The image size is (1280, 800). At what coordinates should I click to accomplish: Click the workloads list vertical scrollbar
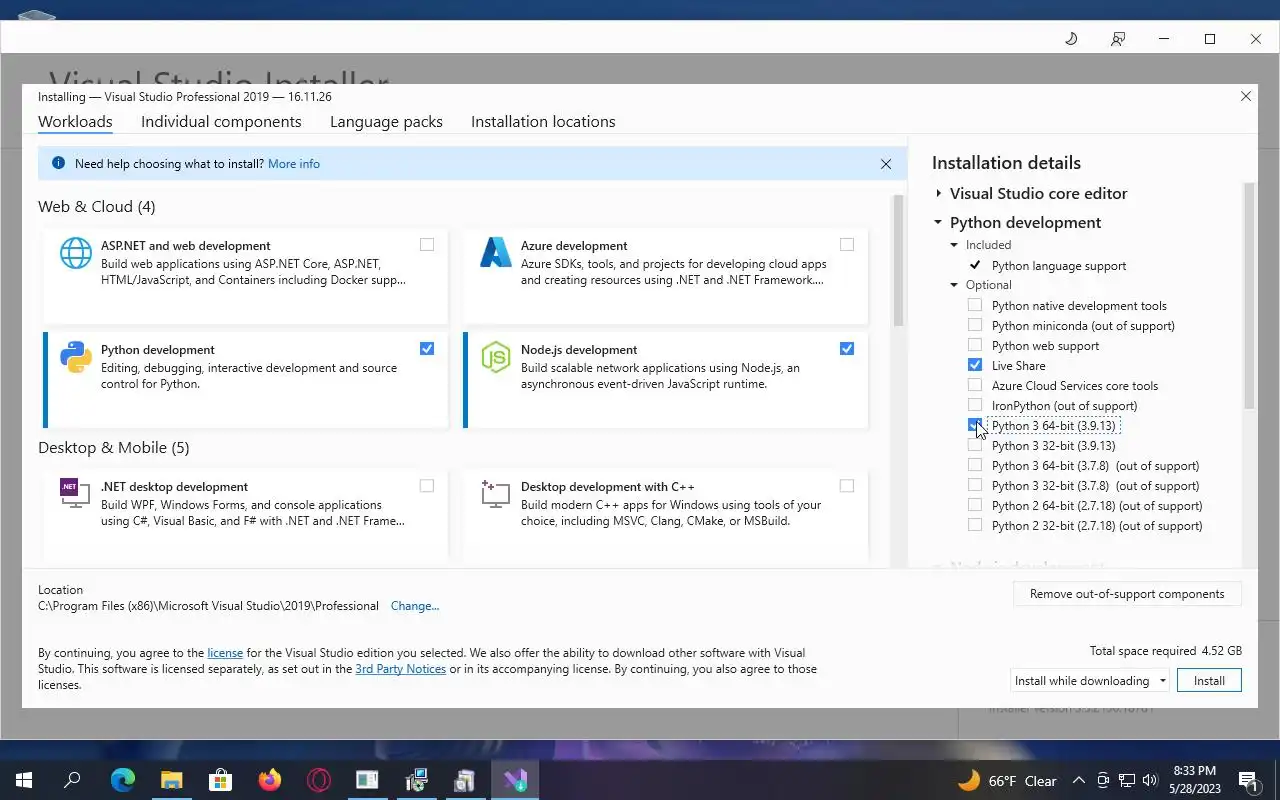(899, 262)
